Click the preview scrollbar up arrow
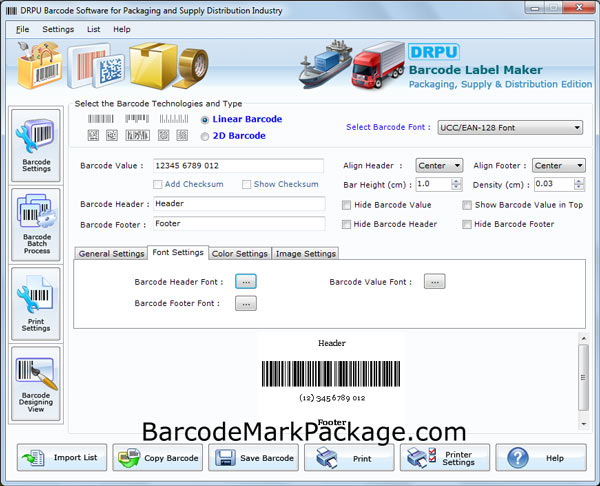The height and width of the screenshot is (486, 600). pyautogui.click(x=584, y=338)
